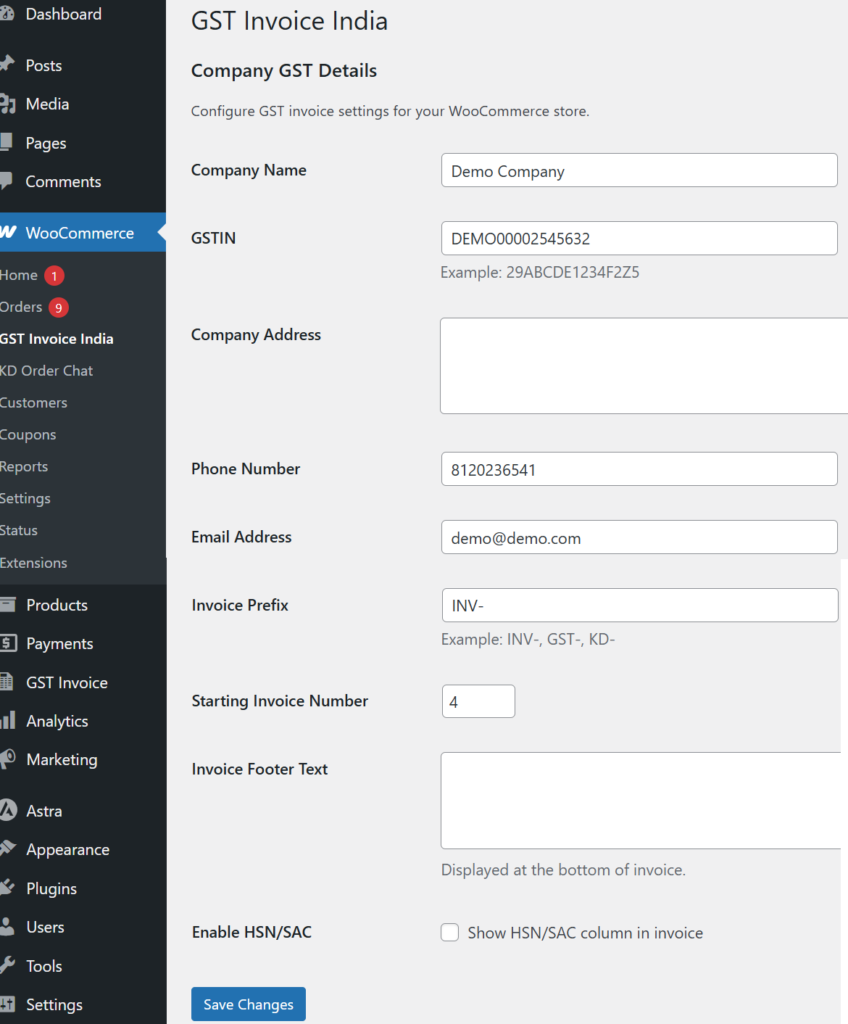Open the Astra menu
Screen dimensions: 848x1024
(x=44, y=811)
